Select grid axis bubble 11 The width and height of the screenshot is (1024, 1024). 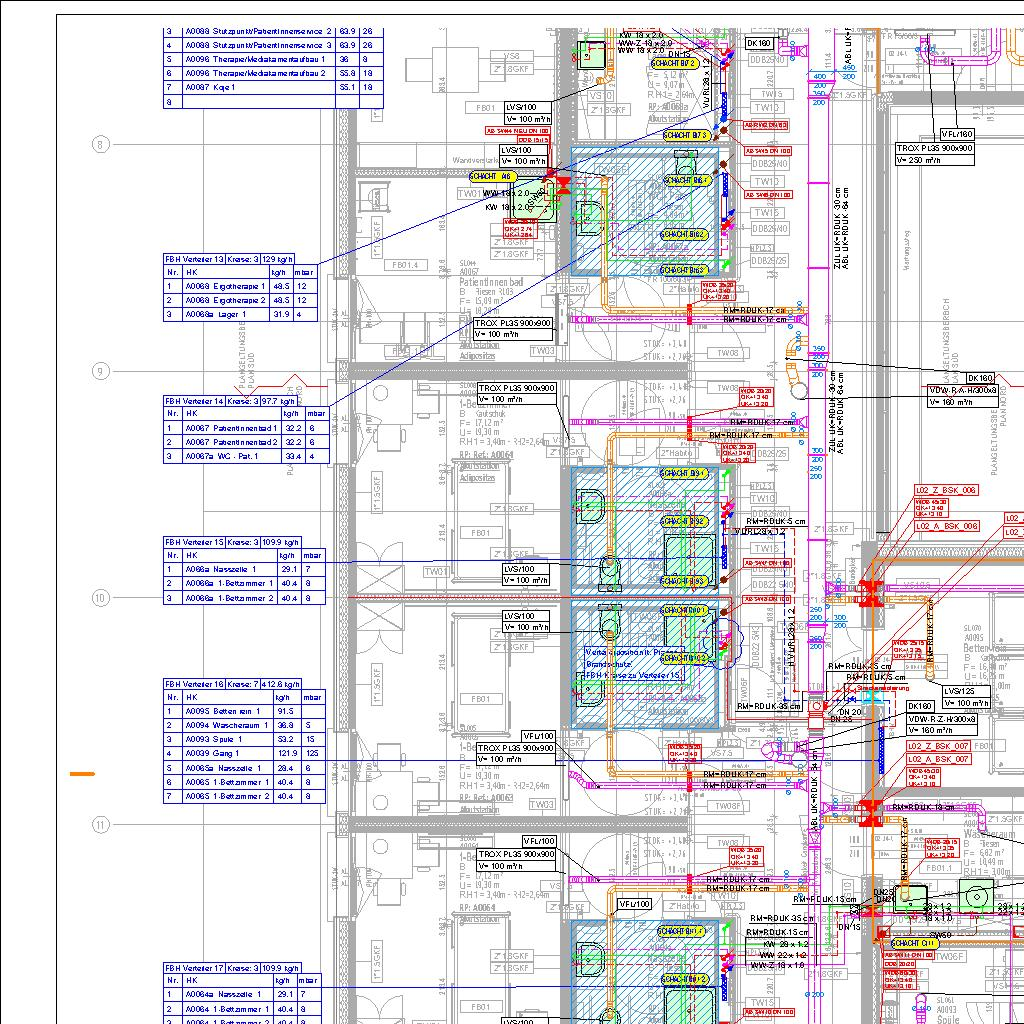click(100, 824)
